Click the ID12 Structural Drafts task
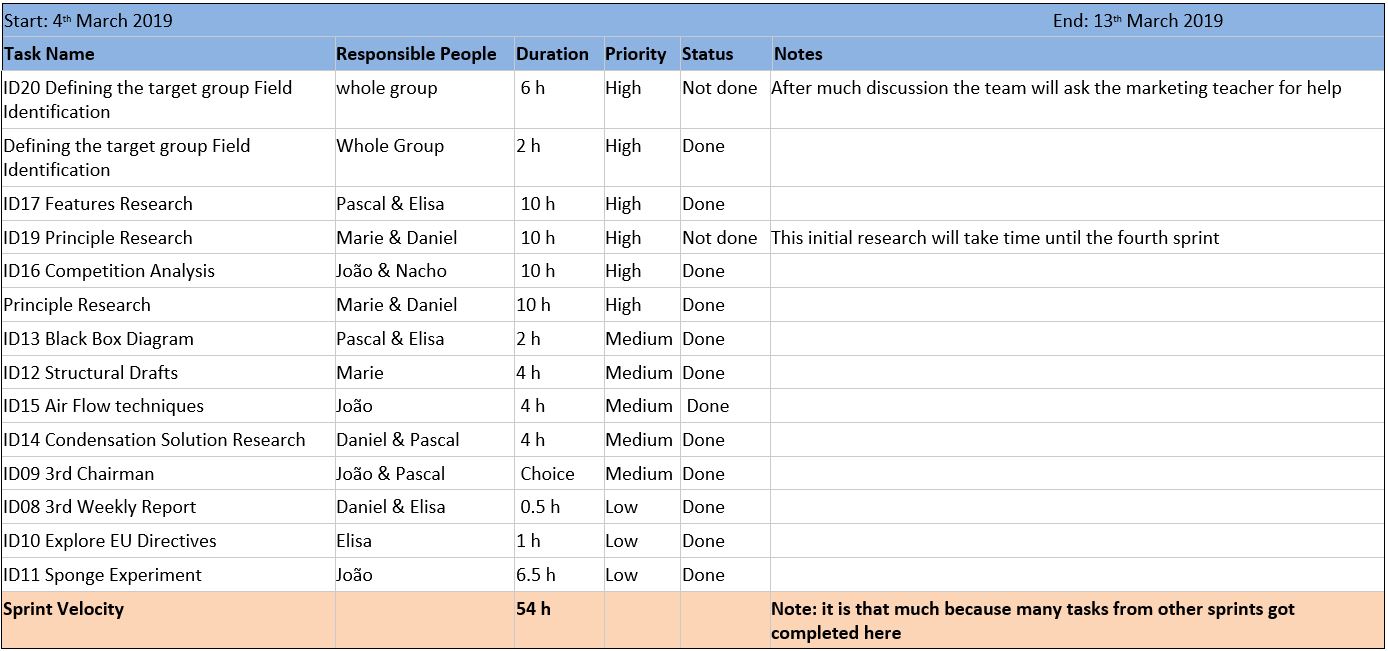This screenshot has height=651, width=1388. coord(90,373)
